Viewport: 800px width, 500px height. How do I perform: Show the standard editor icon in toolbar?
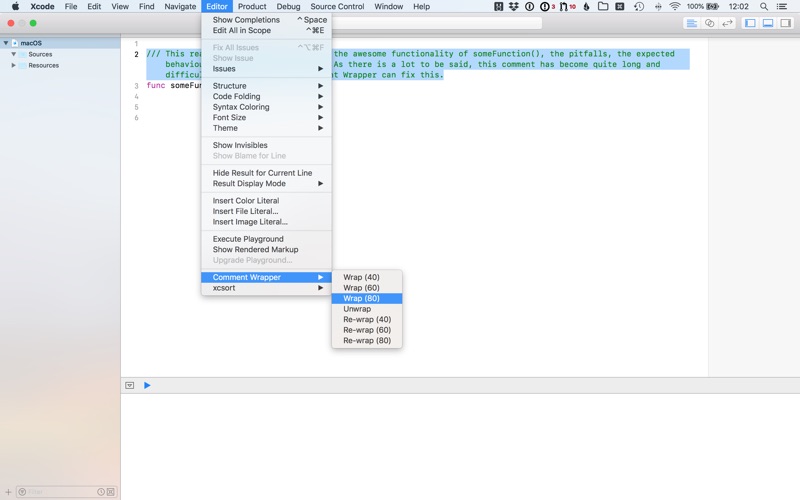click(691, 23)
